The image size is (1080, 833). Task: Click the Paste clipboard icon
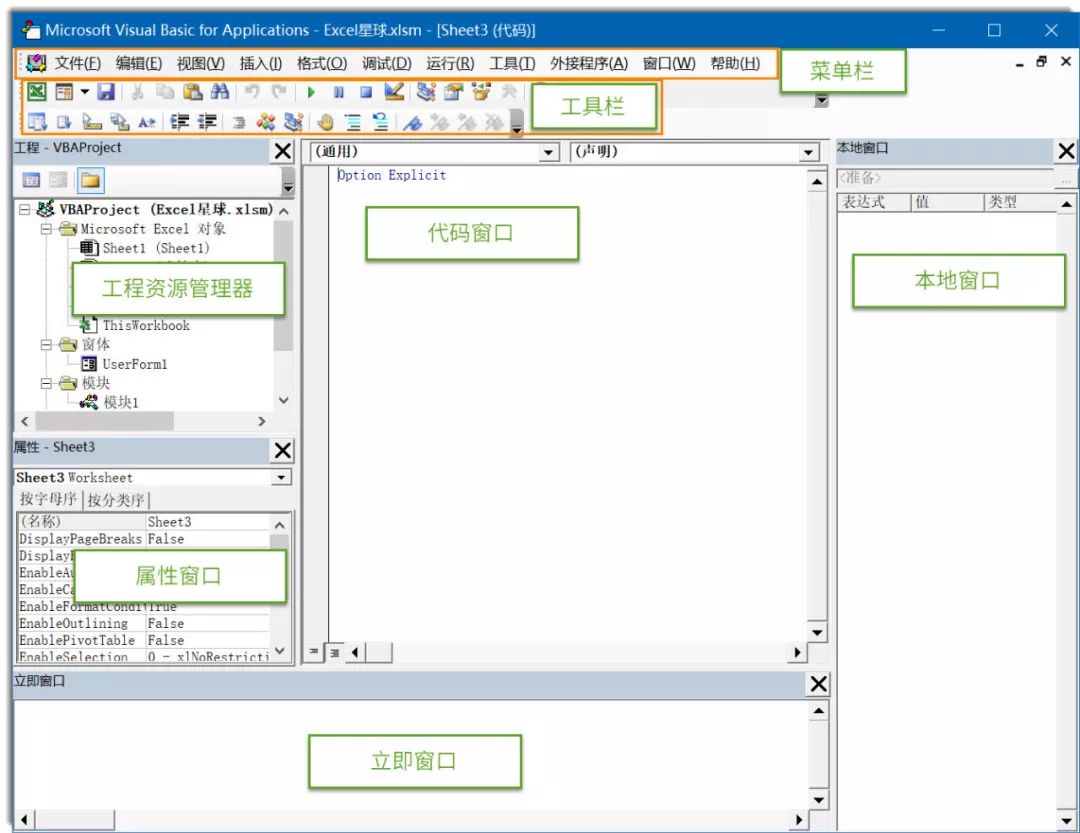193,92
